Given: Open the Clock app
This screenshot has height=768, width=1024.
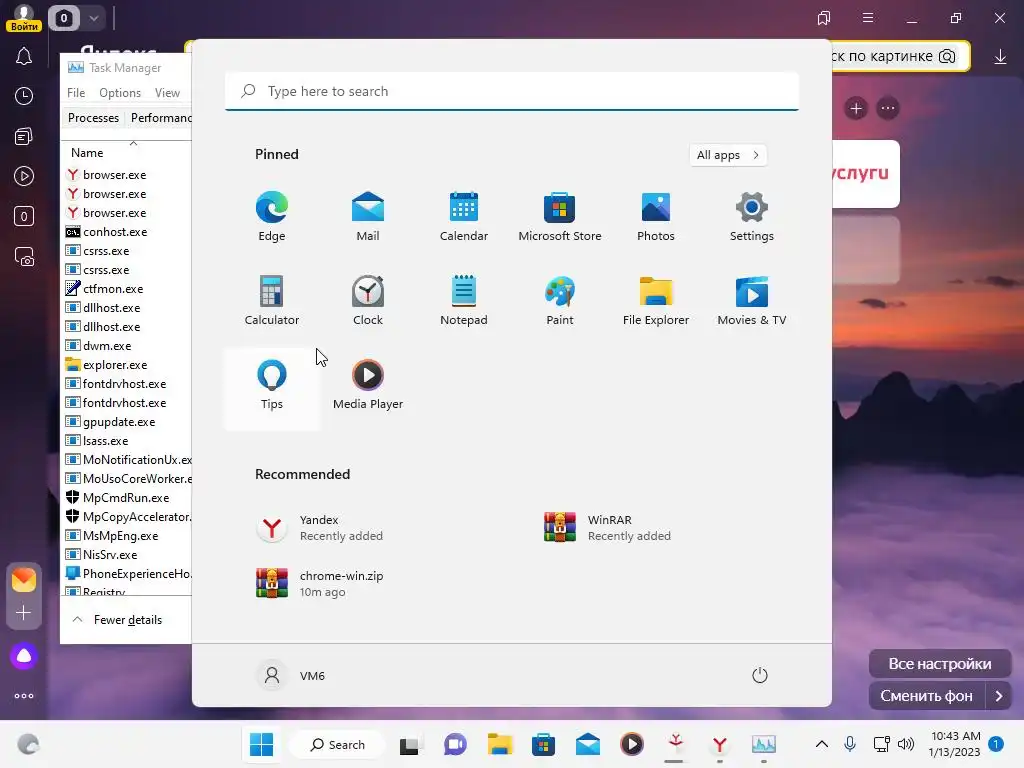Looking at the screenshot, I should [368, 300].
